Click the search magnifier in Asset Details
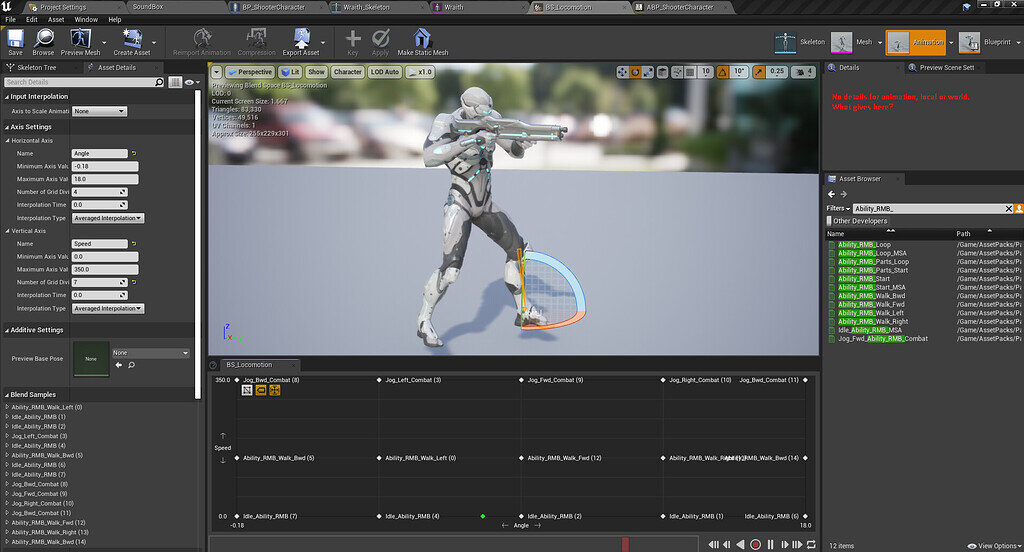This screenshot has height=552, width=1024. point(159,82)
